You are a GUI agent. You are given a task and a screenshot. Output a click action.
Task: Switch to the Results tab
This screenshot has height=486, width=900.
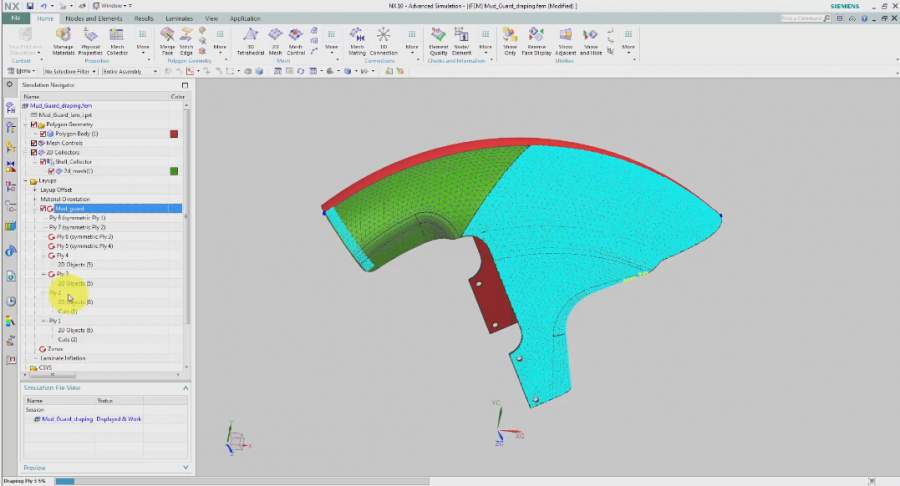click(143, 18)
